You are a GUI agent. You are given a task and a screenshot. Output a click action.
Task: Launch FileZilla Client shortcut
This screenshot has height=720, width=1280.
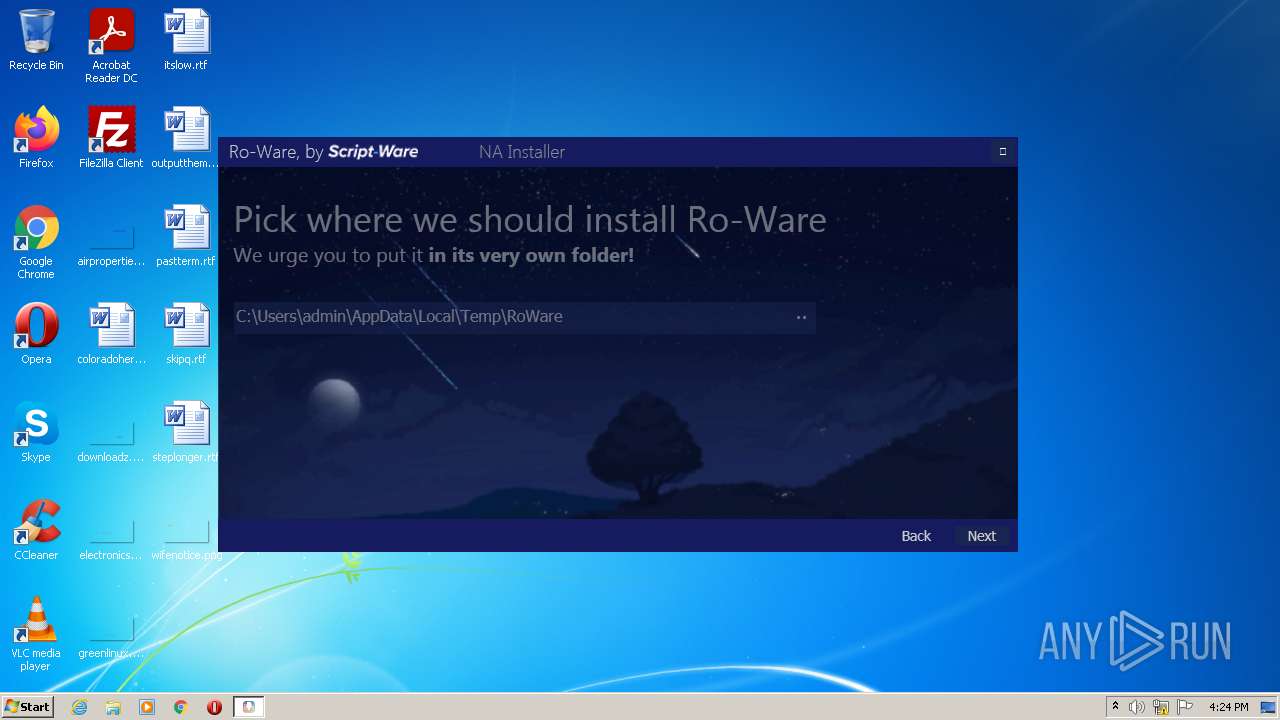tap(111, 138)
